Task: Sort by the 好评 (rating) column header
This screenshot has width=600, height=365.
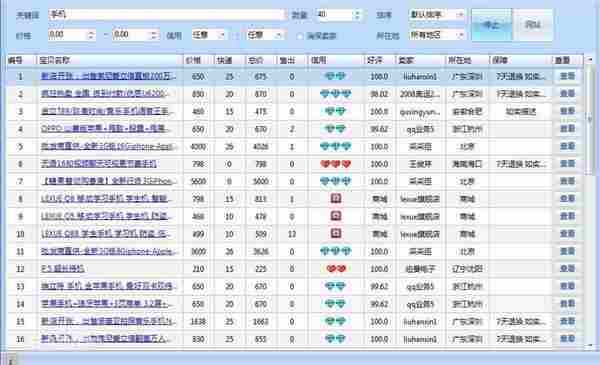Action: coord(379,60)
